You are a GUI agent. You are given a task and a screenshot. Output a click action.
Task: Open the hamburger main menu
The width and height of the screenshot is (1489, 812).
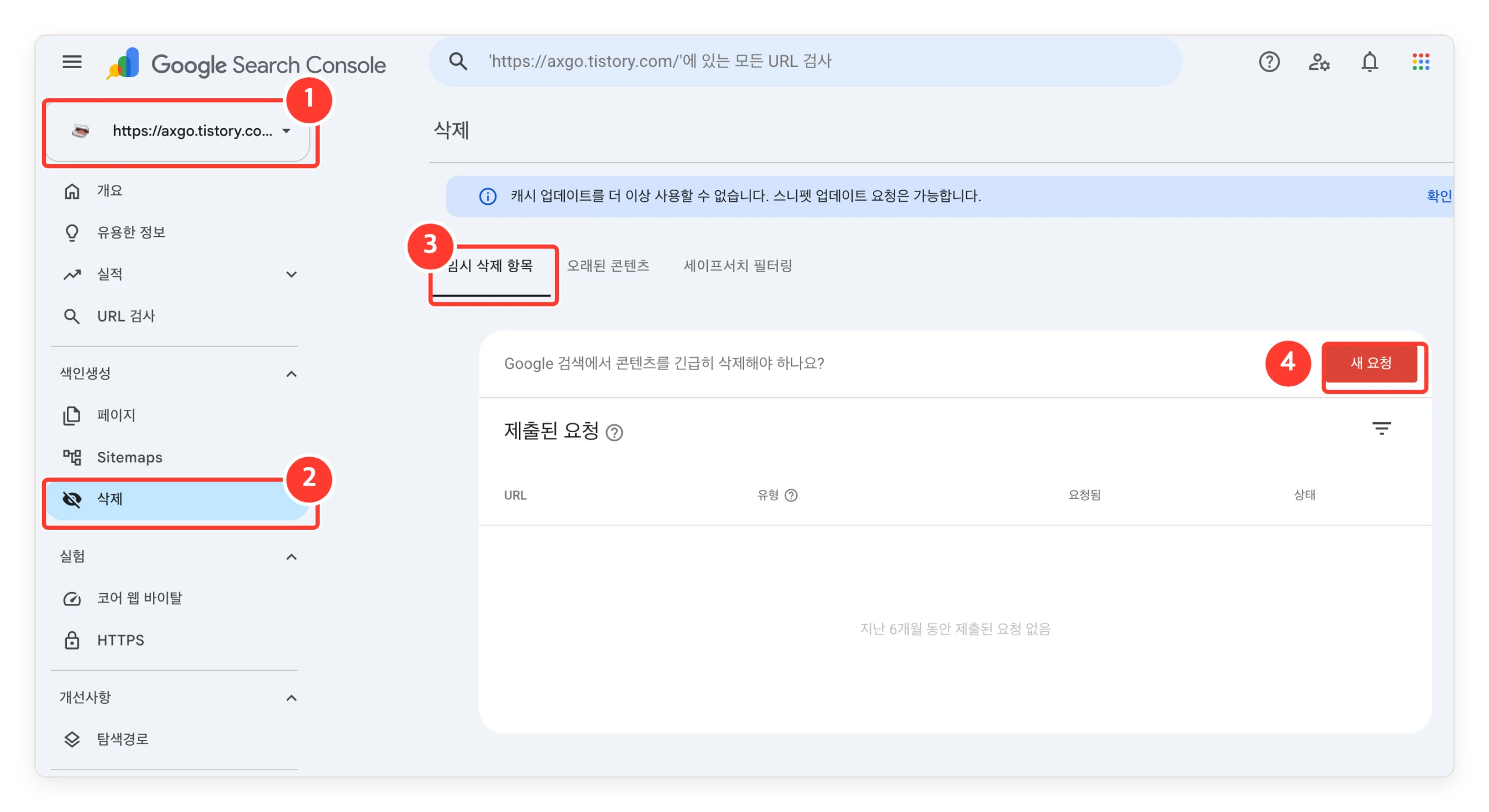[x=72, y=62]
